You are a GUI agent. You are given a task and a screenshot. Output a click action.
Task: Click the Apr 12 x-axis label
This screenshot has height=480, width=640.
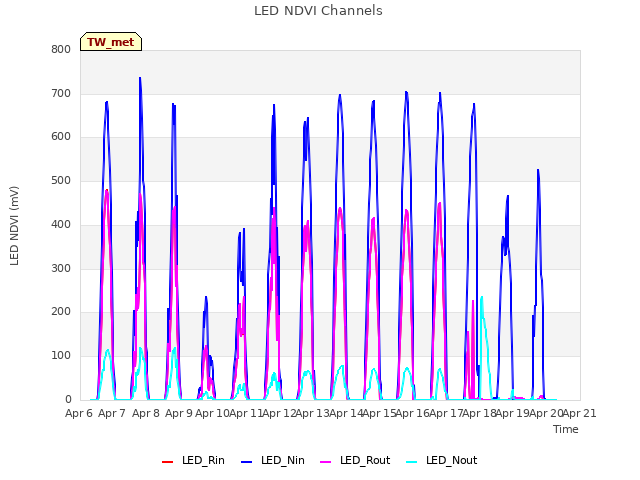click(279, 413)
